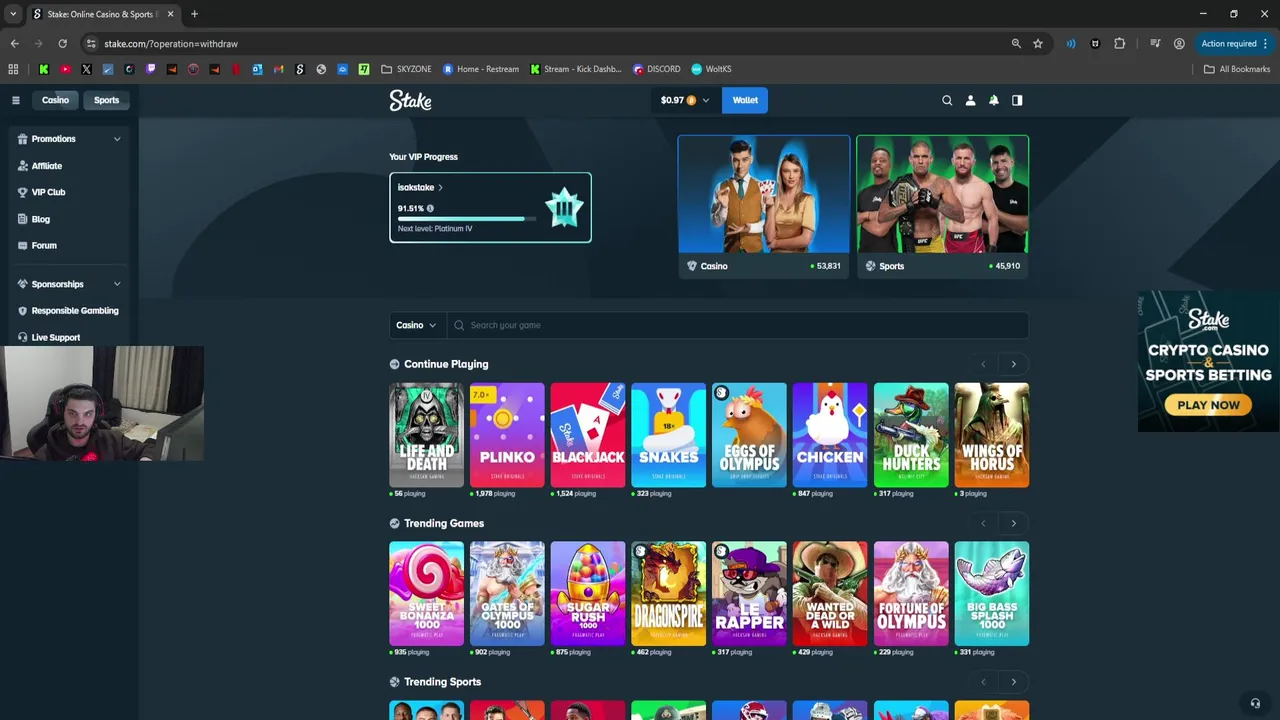Open the hamburger sidebar menu icon
The width and height of the screenshot is (1280, 720).
tap(15, 100)
